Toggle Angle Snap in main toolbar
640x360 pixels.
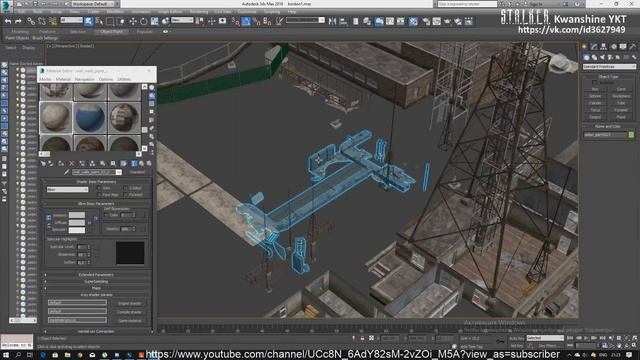pyautogui.click(x=246, y=21)
